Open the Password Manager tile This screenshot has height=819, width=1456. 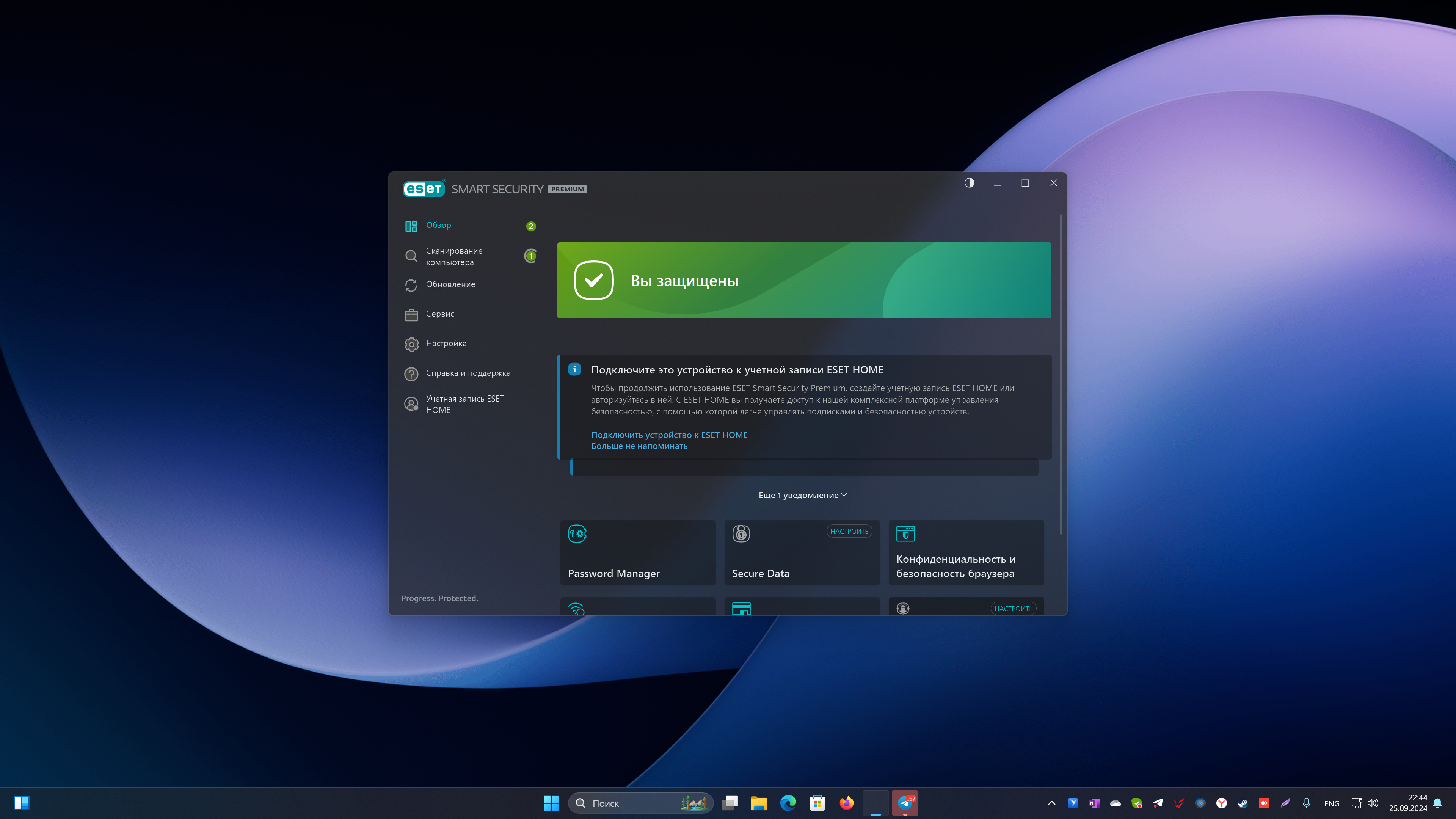click(637, 552)
